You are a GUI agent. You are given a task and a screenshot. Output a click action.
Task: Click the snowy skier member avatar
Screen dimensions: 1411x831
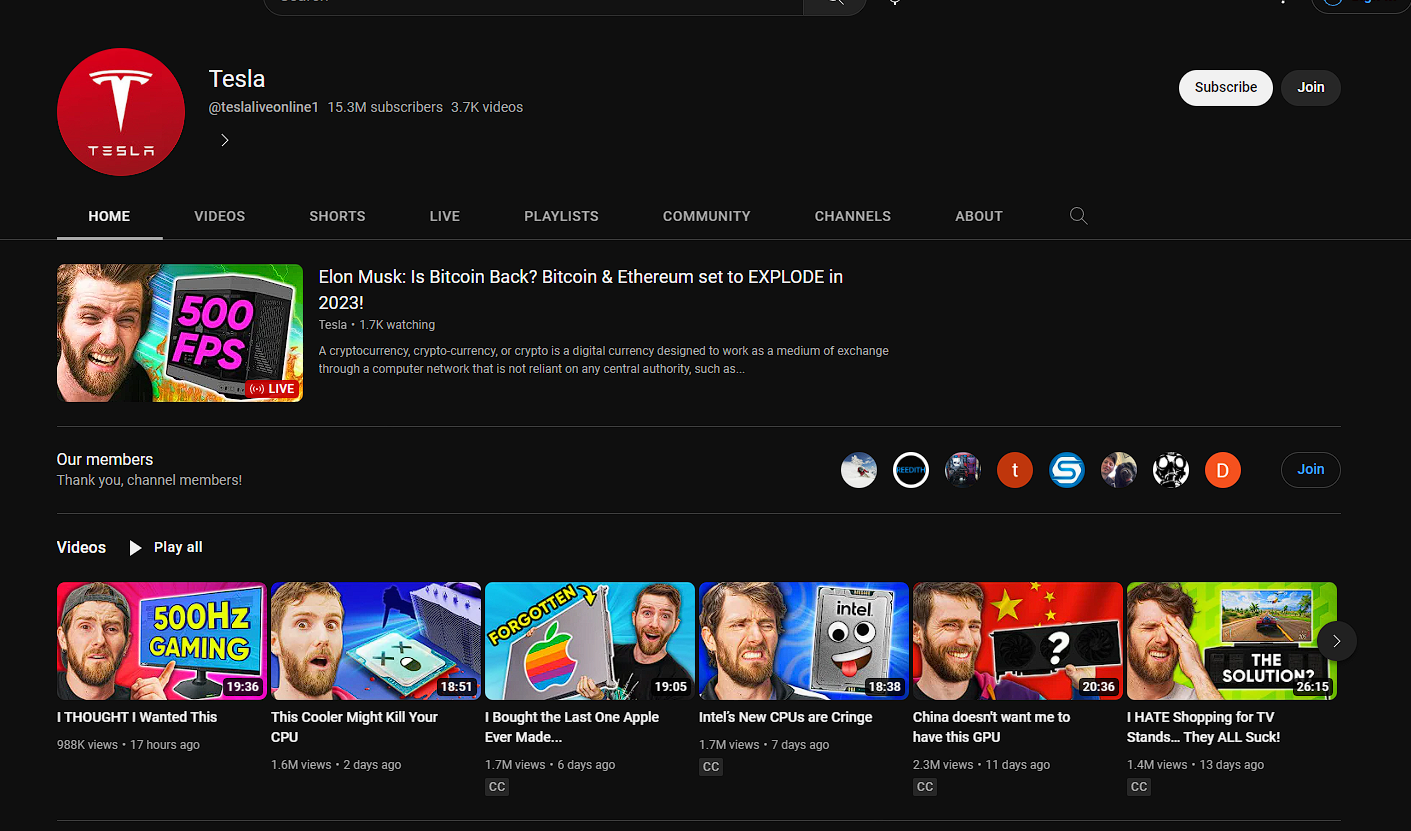859,470
